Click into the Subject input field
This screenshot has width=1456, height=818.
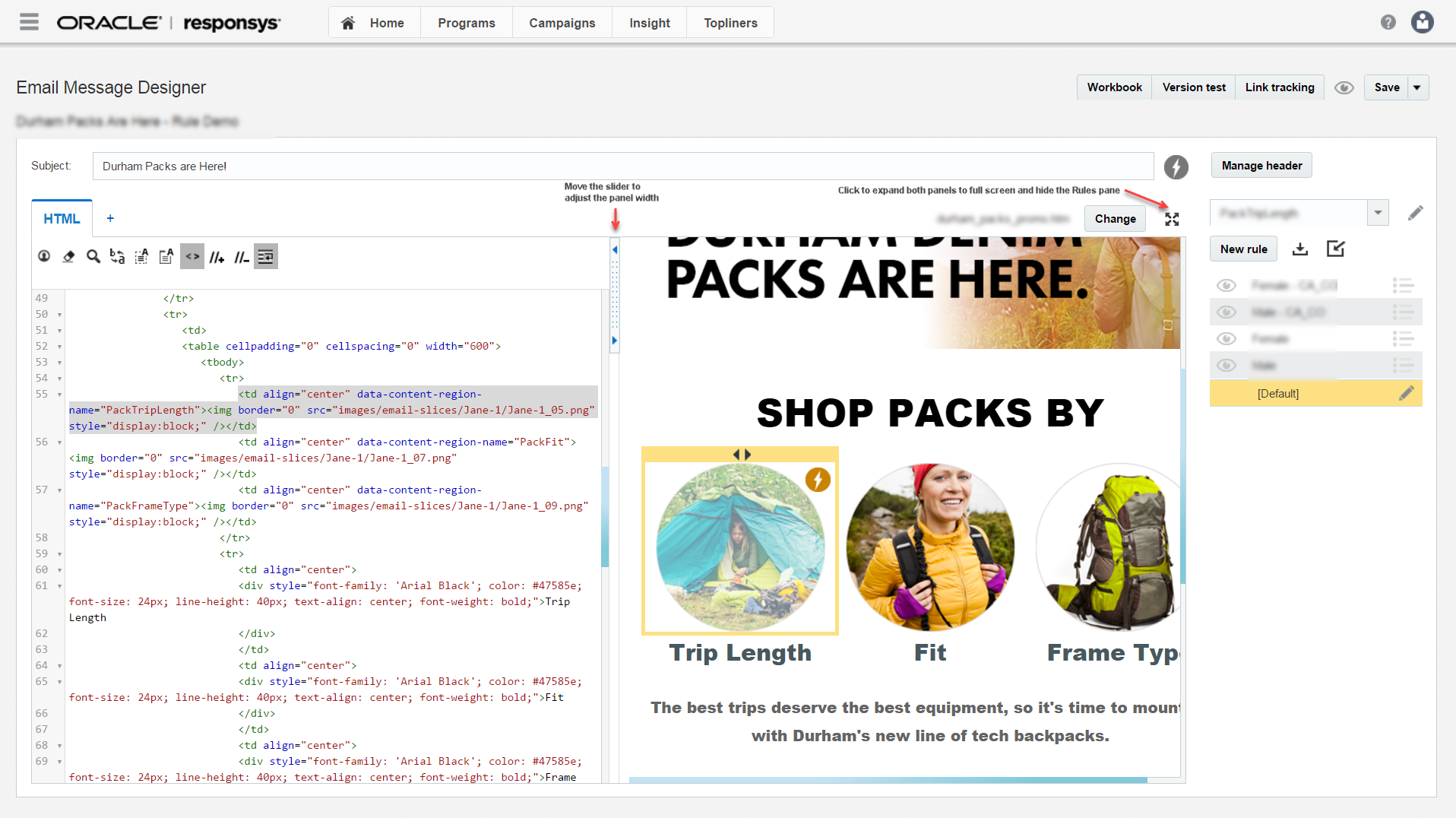point(623,166)
